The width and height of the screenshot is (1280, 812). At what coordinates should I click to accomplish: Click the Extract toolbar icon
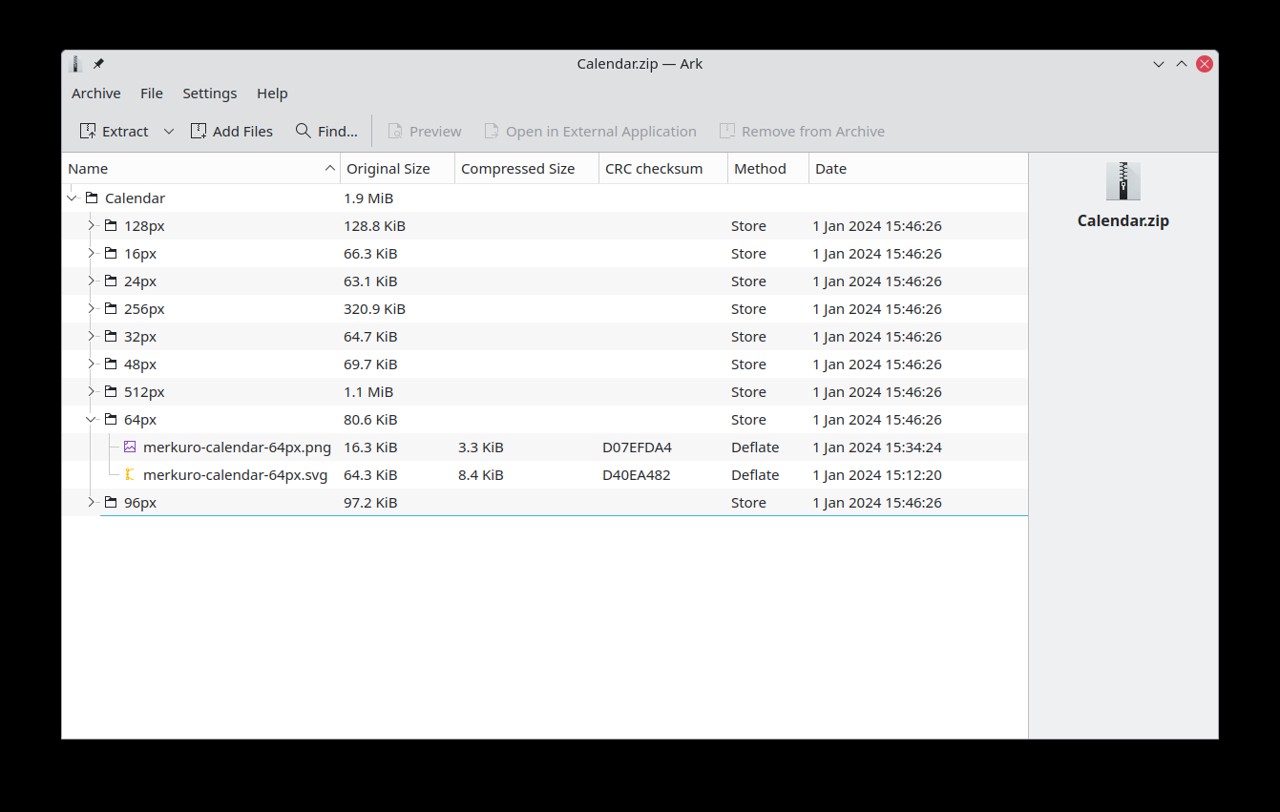pyautogui.click(x=88, y=131)
